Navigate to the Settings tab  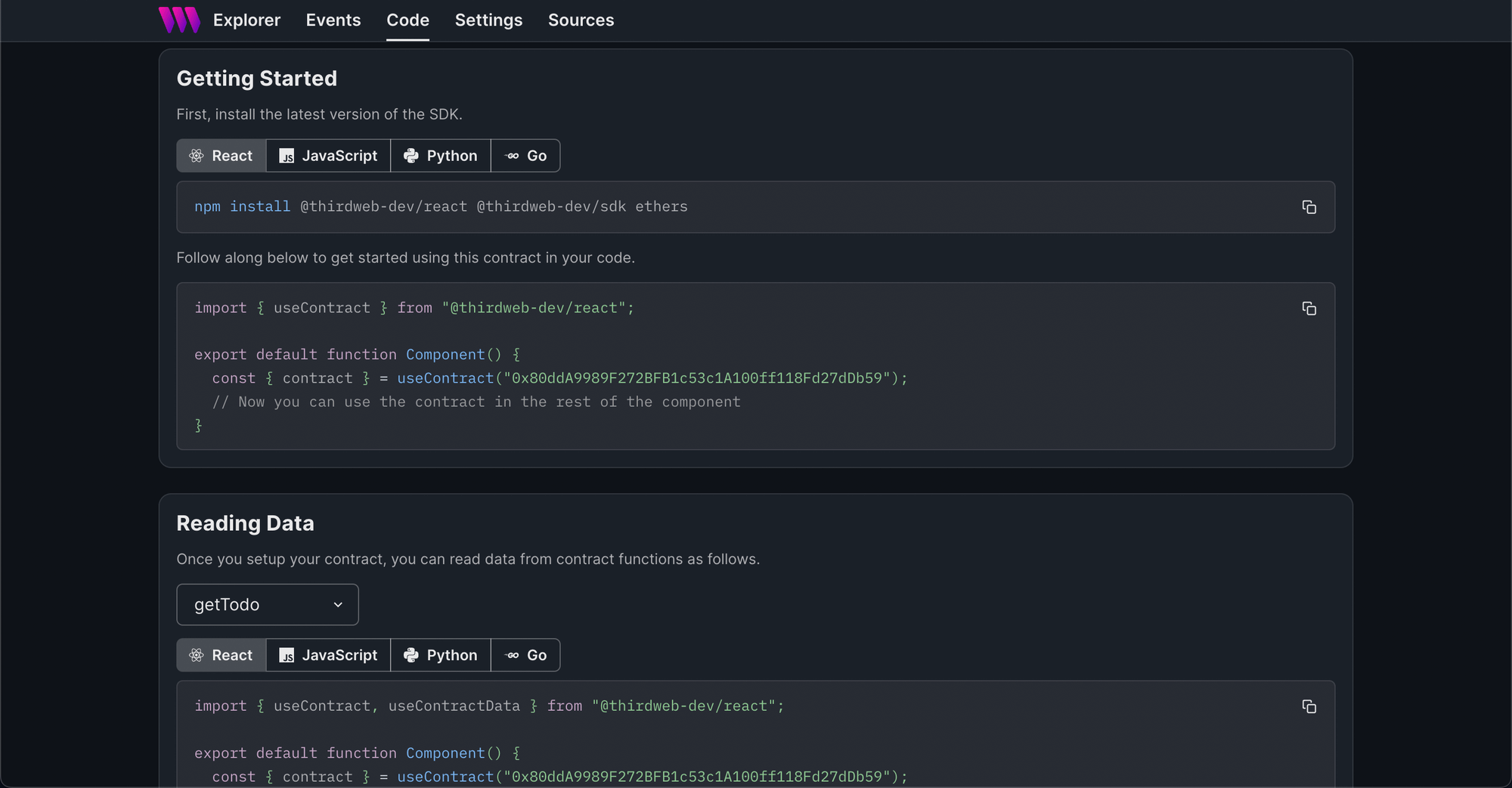488,20
